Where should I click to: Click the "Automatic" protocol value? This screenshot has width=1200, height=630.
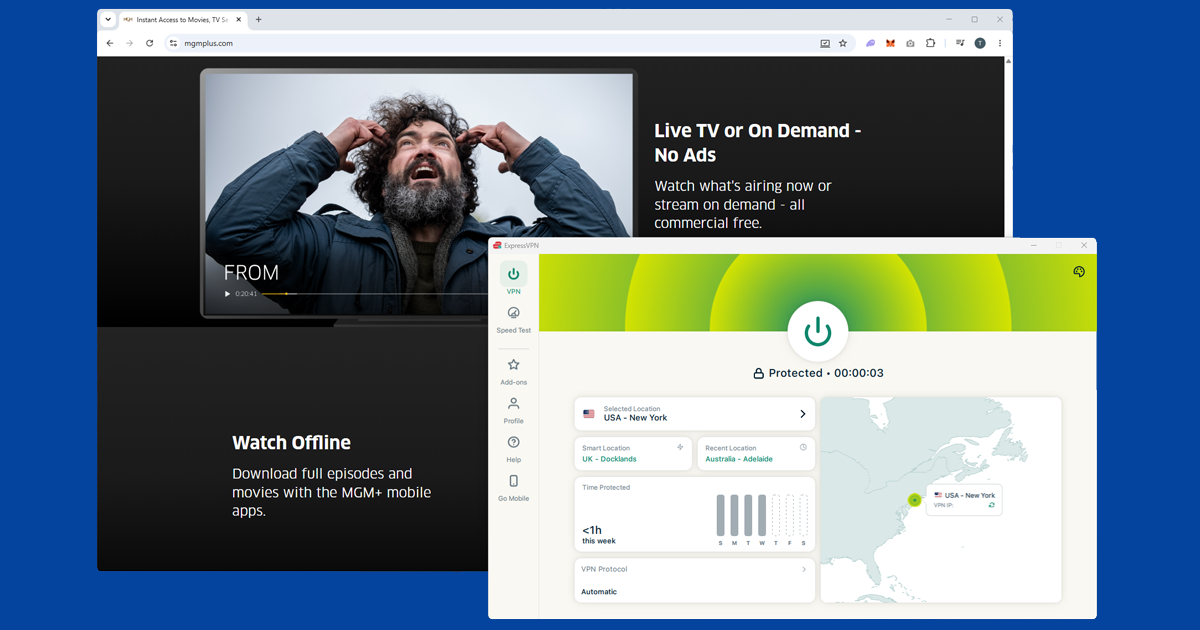(x=599, y=592)
